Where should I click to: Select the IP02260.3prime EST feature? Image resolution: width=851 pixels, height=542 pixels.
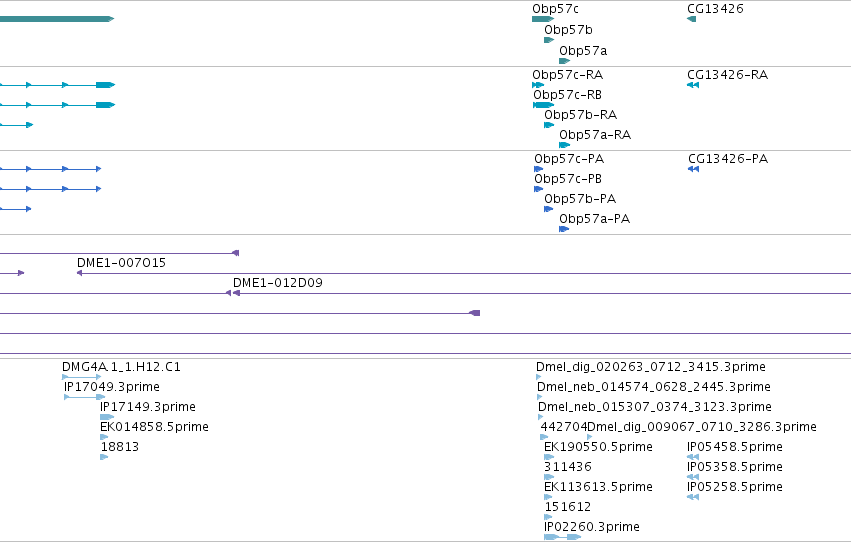click(x=562, y=537)
